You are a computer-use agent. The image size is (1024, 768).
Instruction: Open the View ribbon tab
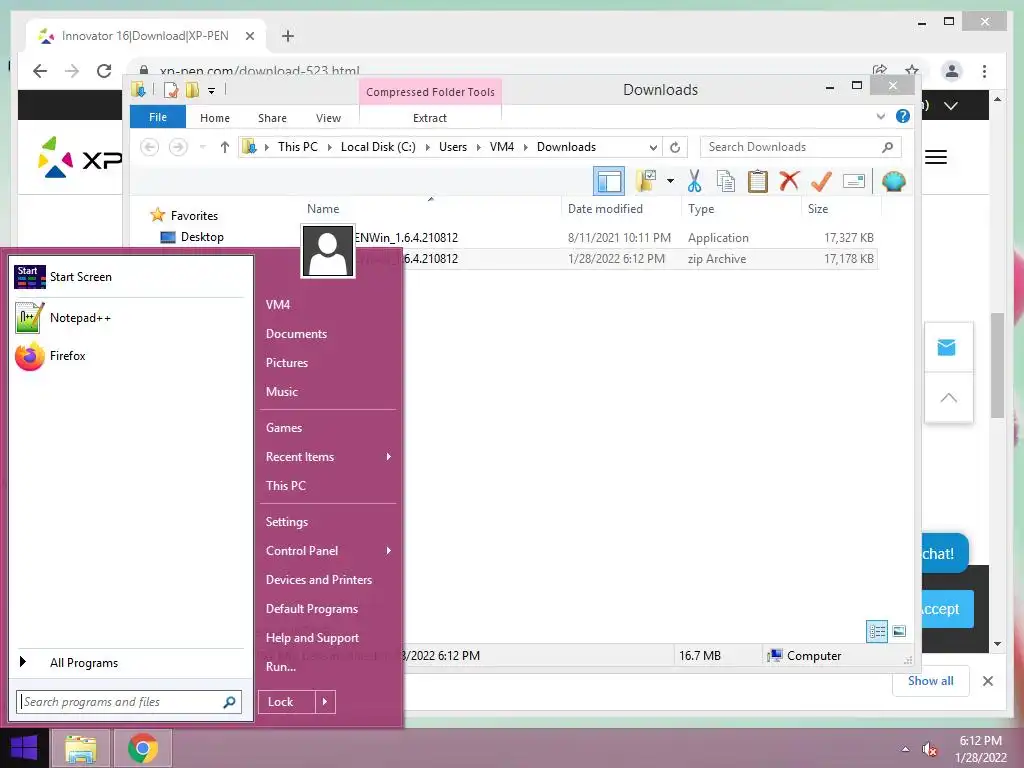coord(328,118)
